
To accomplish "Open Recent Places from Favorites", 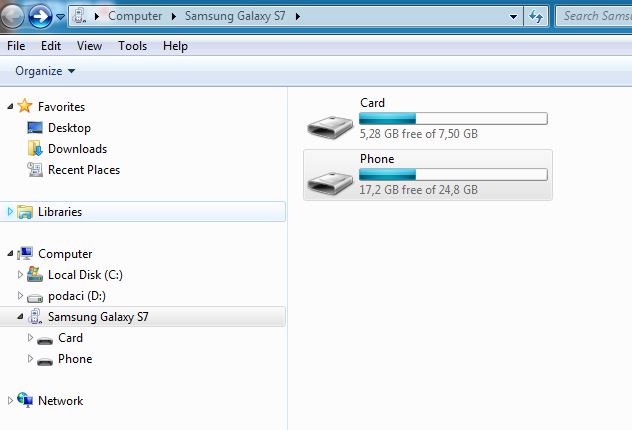I will pyautogui.click(x=84, y=170).
